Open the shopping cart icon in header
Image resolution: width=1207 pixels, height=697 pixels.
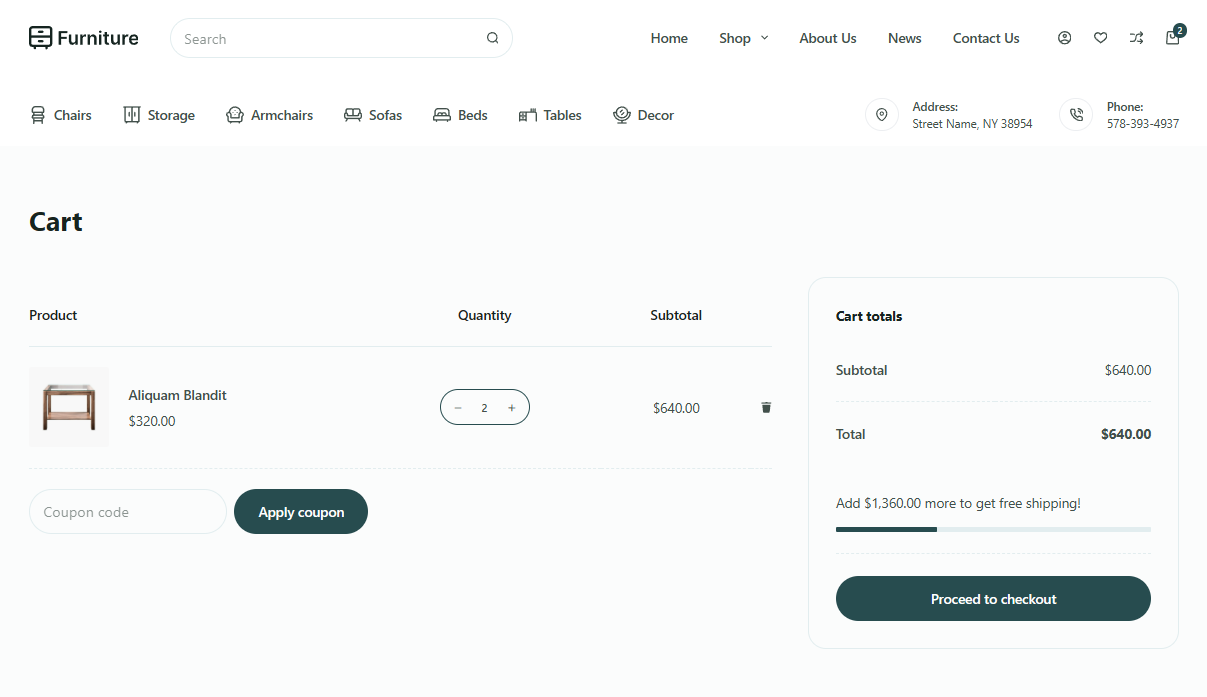pos(1172,38)
